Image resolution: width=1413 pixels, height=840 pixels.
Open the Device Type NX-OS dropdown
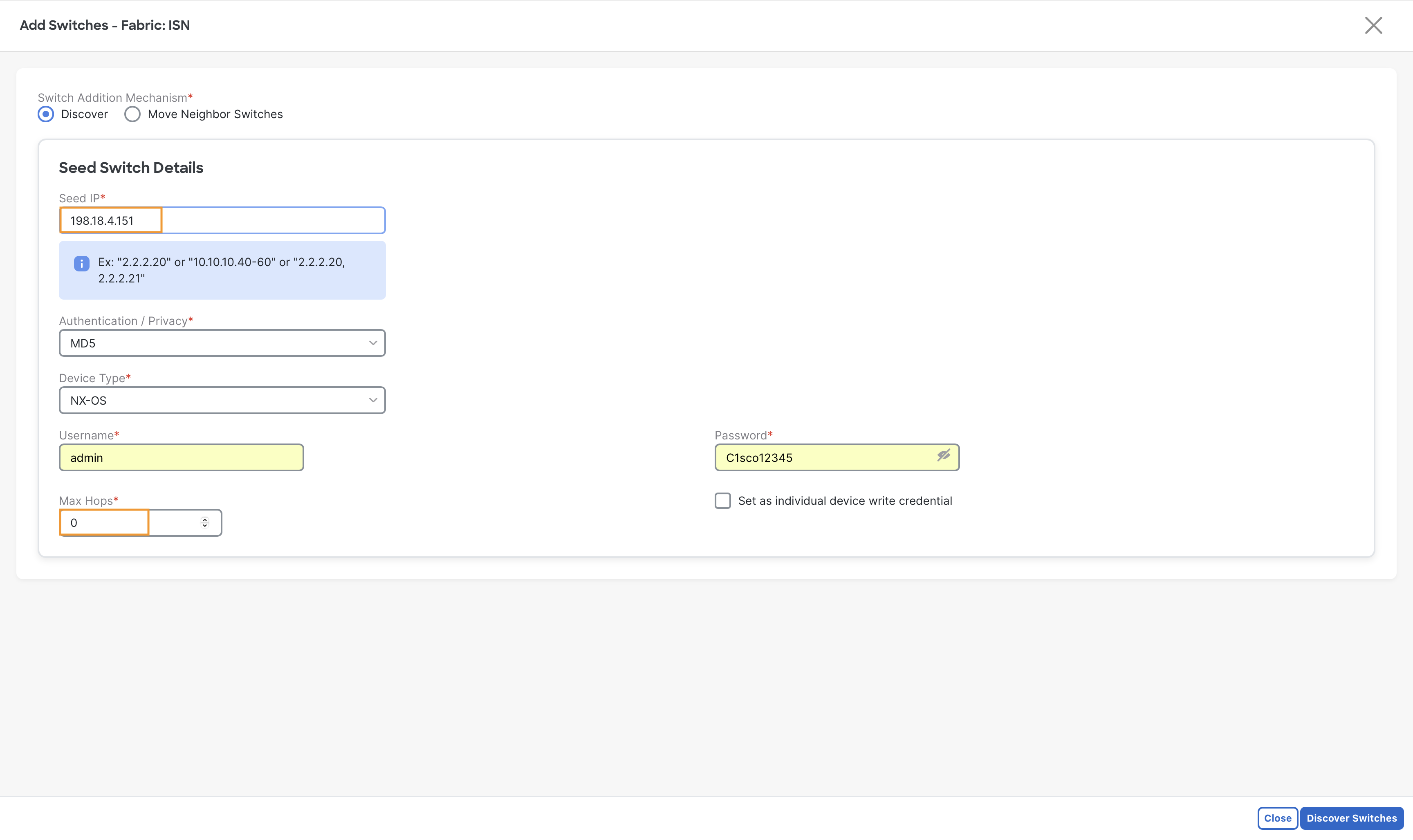coord(222,400)
